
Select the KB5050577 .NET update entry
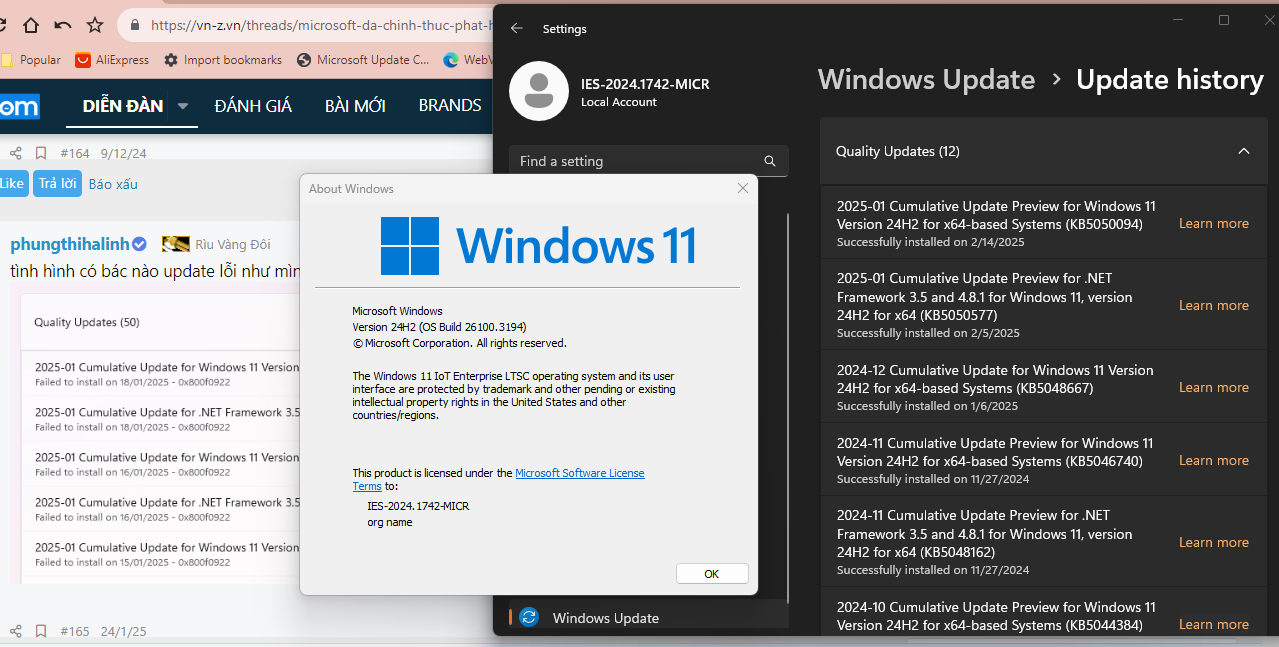(985, 297)
